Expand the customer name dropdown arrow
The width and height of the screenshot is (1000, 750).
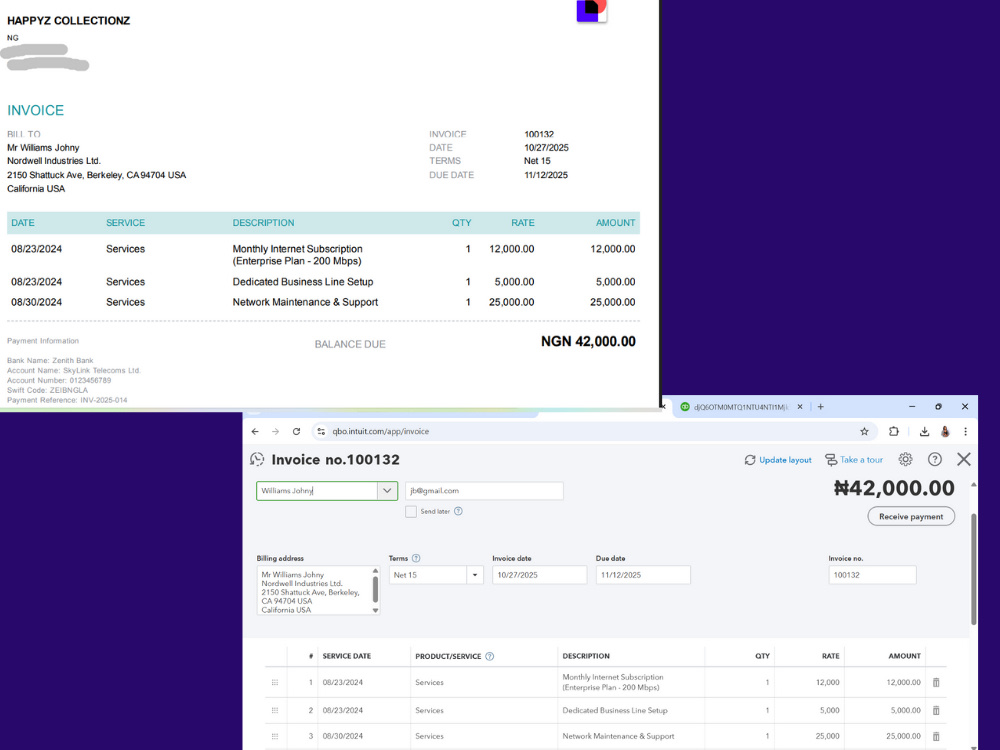386,490
